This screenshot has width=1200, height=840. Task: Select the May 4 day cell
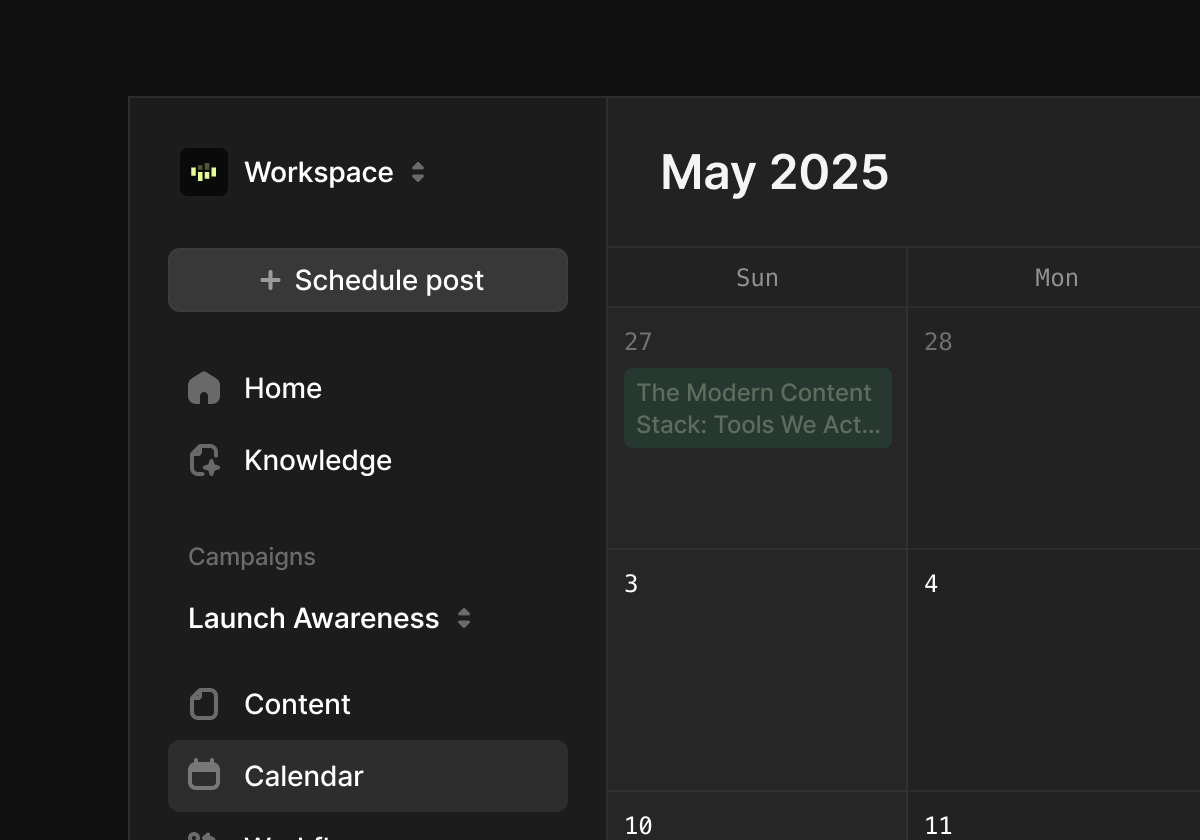[x=1053, y=680]
